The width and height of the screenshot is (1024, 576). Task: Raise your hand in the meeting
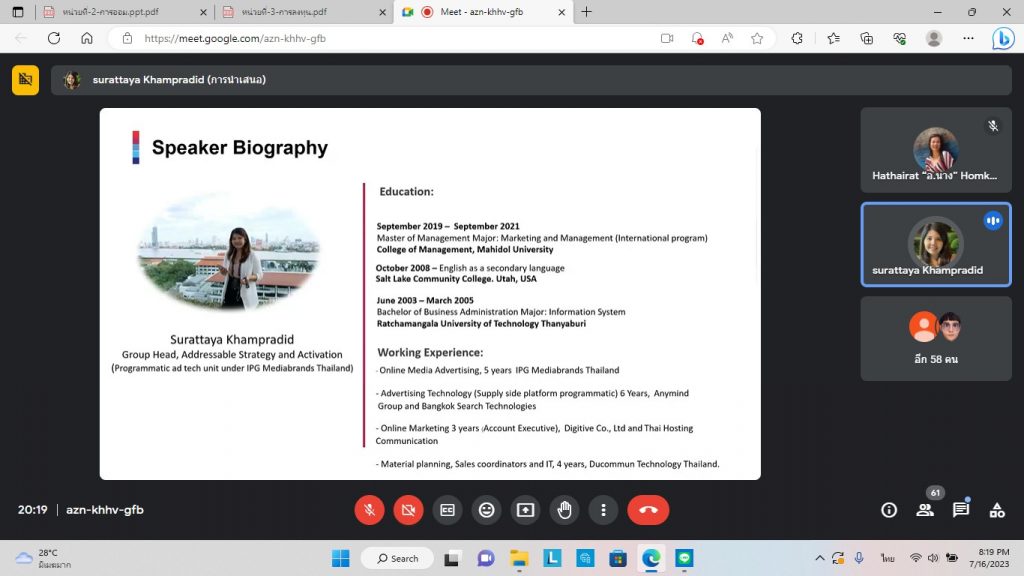(564, 510)
